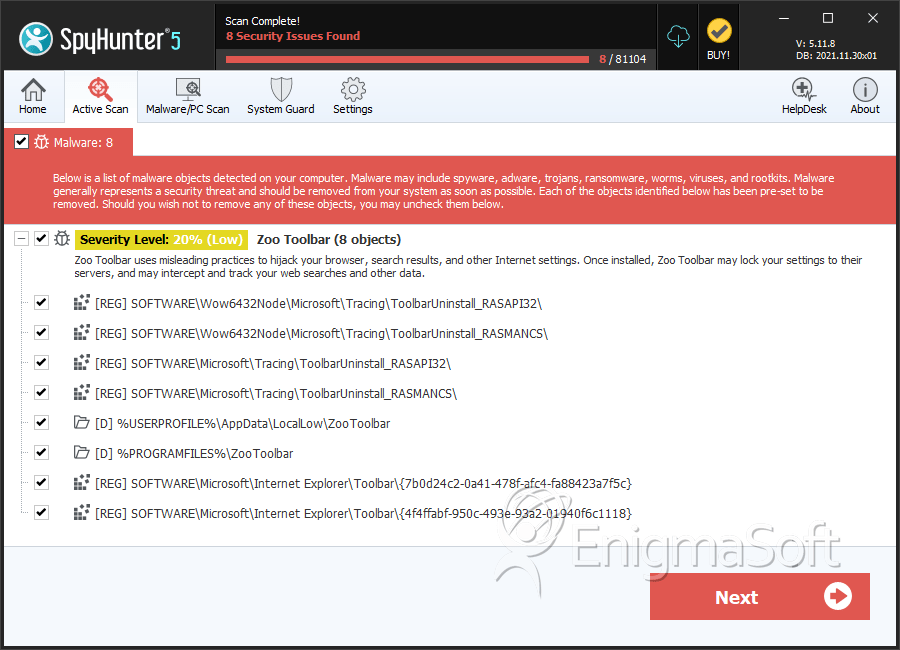
Task: Uncheck the Zoo Toolbar group checkbox
Action: tap(41, 239)
